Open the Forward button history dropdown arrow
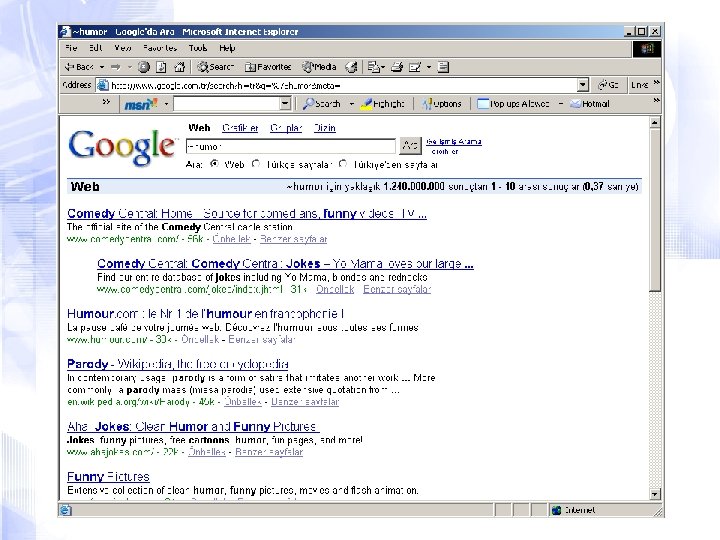Screen dimensions: 720x540 (x=129, y=67)
